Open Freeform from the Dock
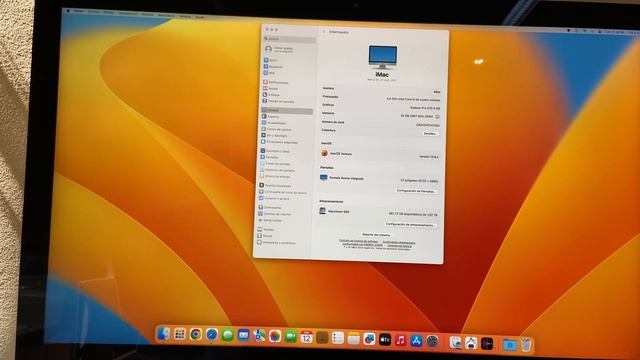This screenshot has width=640, height=360. 369,338
